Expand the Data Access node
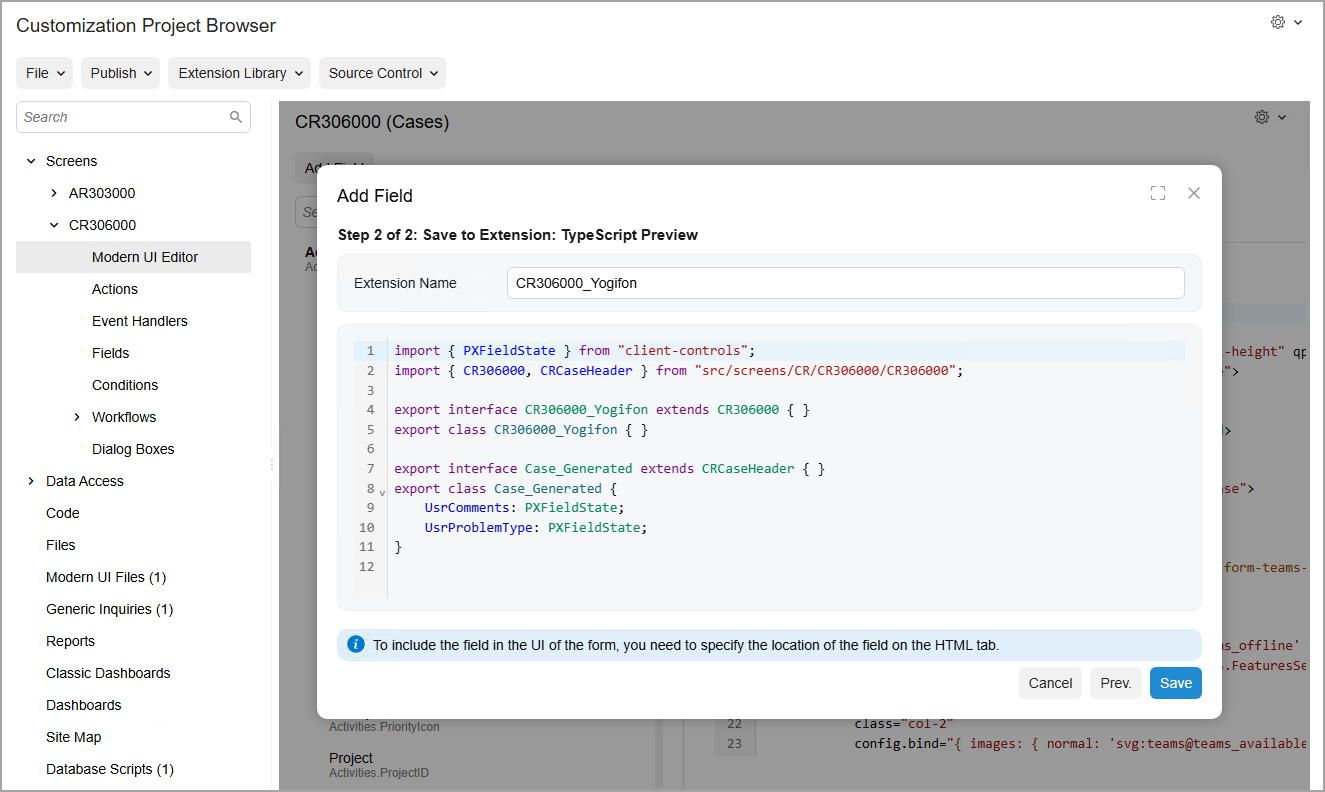This screenshot has height=792, width=1325. tap(31, 481)
